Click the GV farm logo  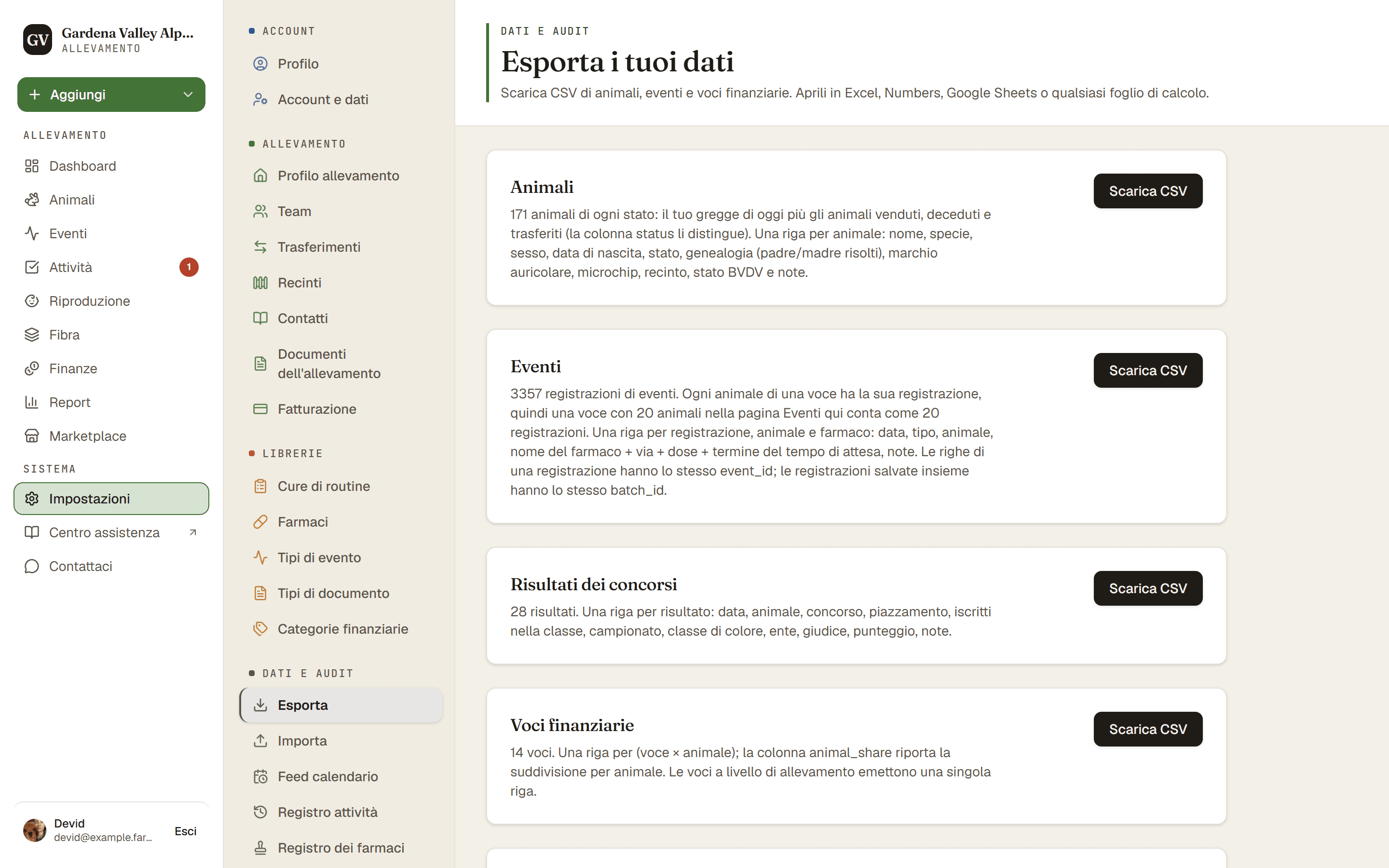38,40
